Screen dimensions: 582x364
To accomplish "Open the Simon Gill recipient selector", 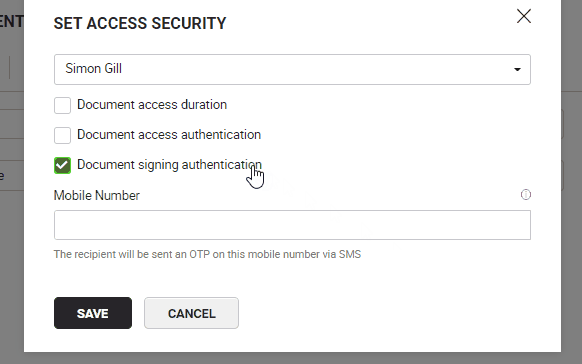I will 292,69.
